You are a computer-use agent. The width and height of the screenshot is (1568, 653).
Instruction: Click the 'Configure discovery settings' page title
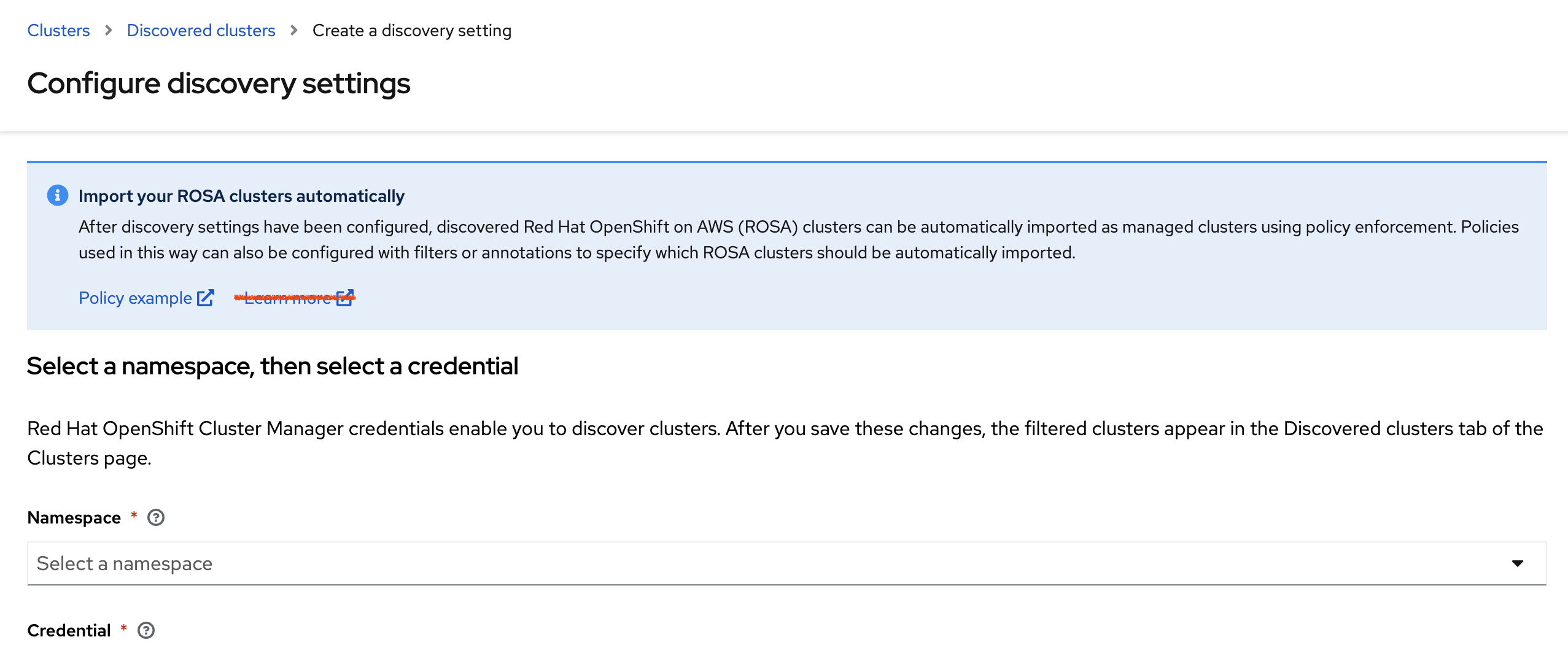(x=219, y=83)
